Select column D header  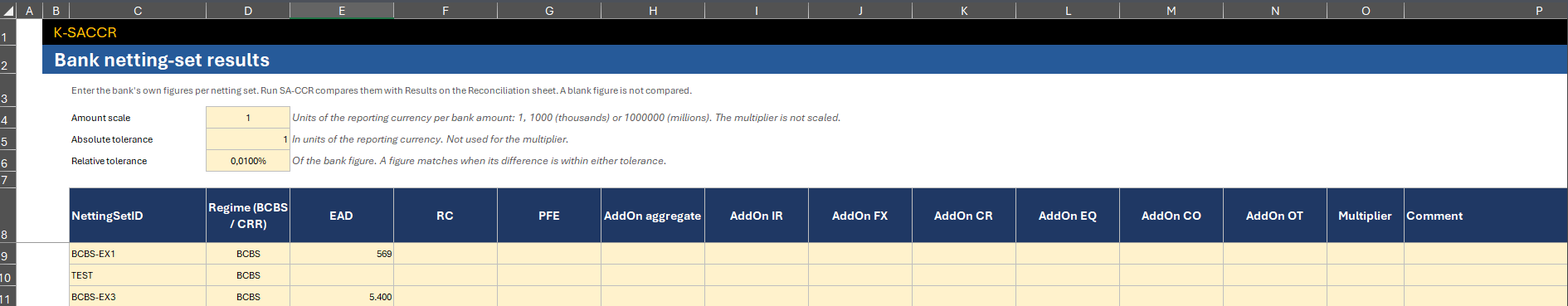point(248,11)
